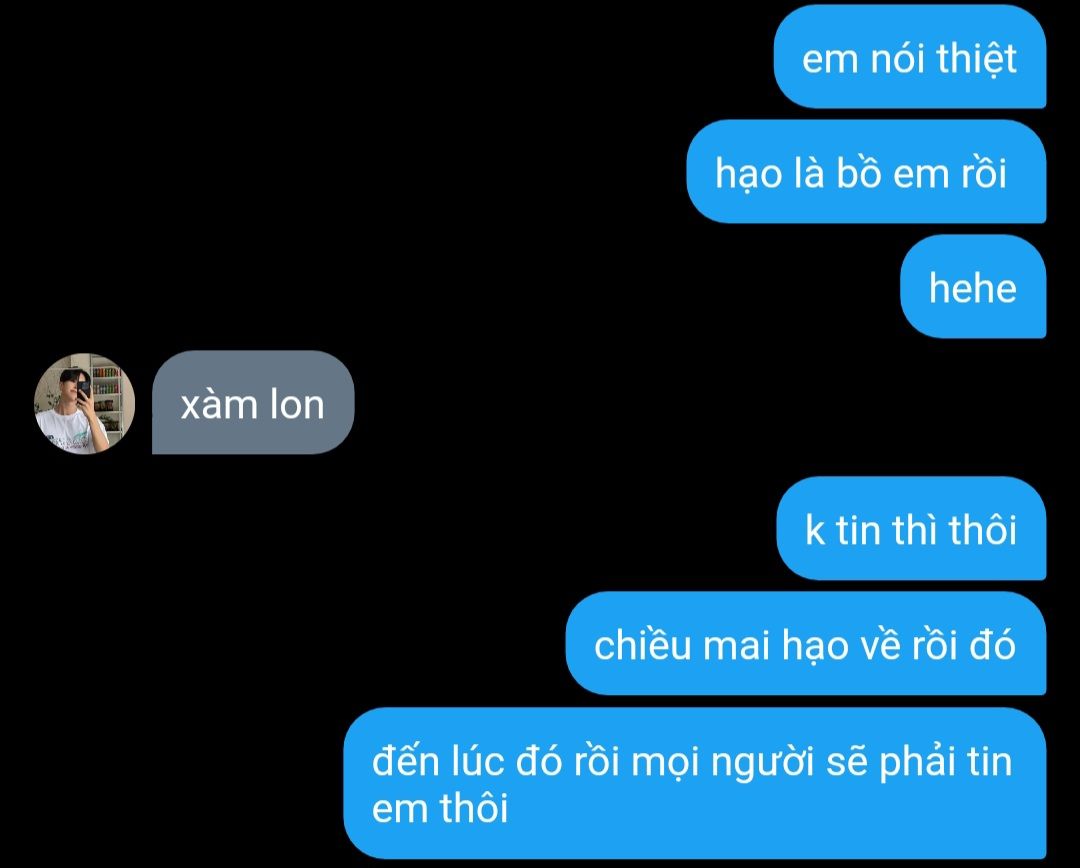View the mirror selfie avatar thumbnail
This screenshot has height=868, width=1080.
84,404
